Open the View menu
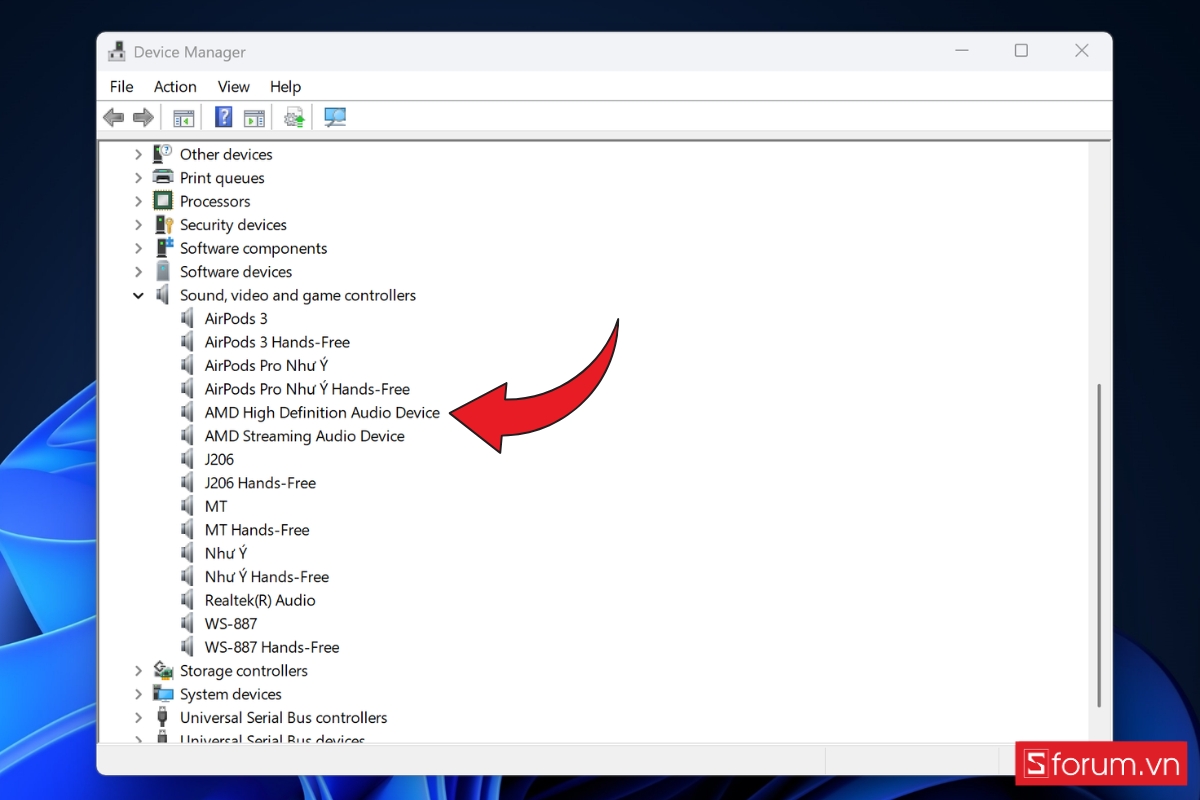 [233, 87]
